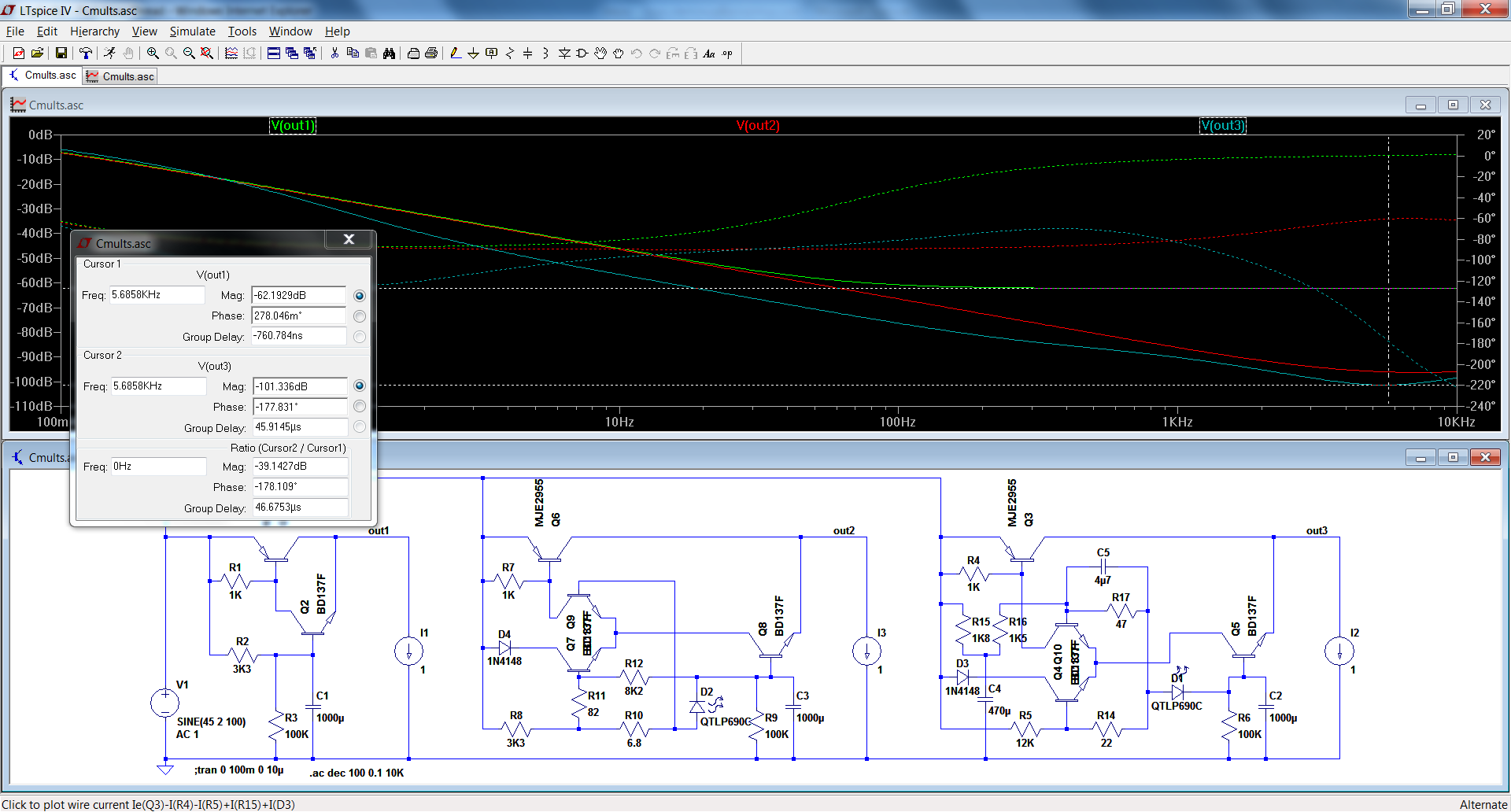Click the ';tran 0 100m 0 10µ' directive text

[239, 770]
